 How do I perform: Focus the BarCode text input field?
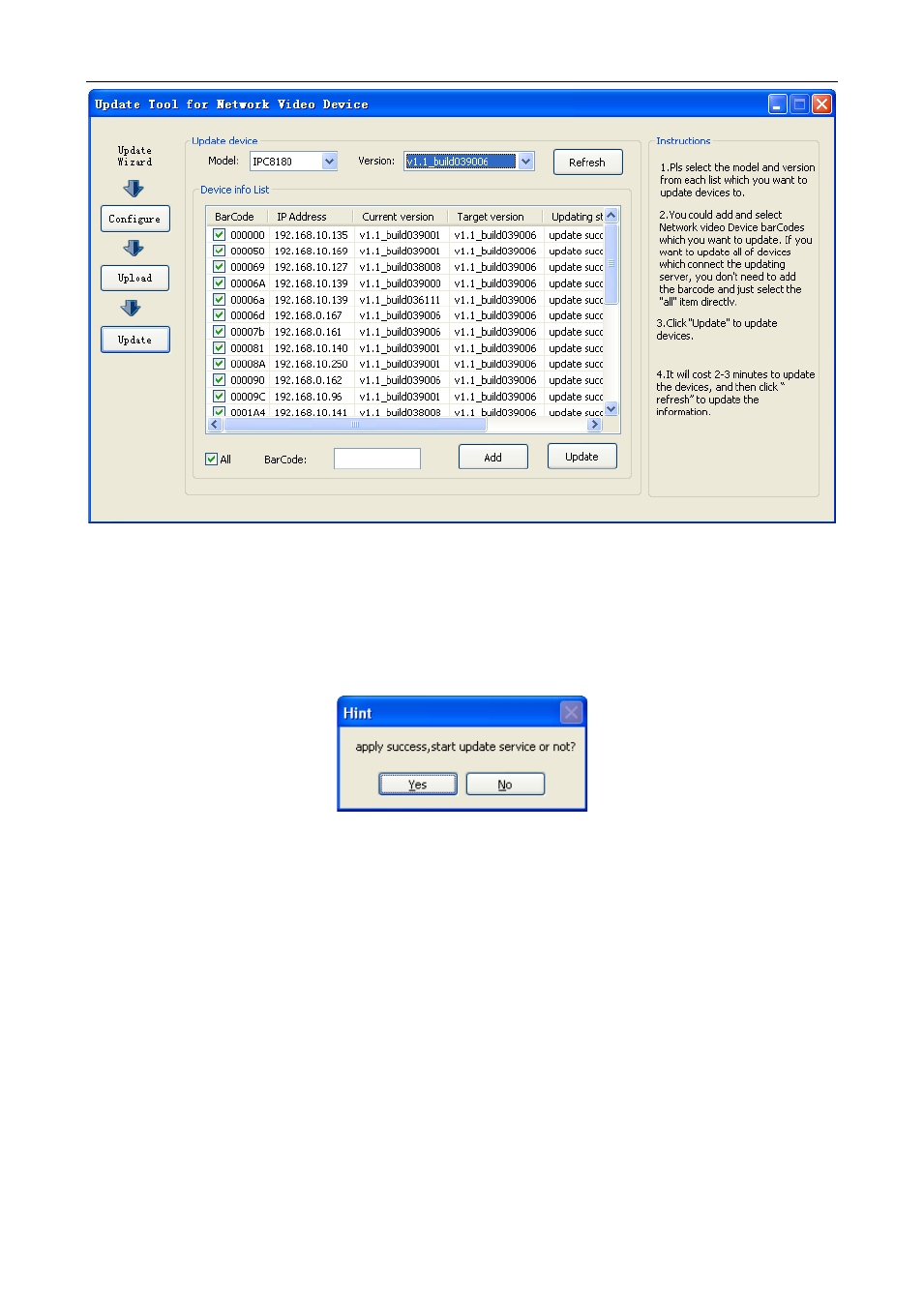(x=377, y=459)
